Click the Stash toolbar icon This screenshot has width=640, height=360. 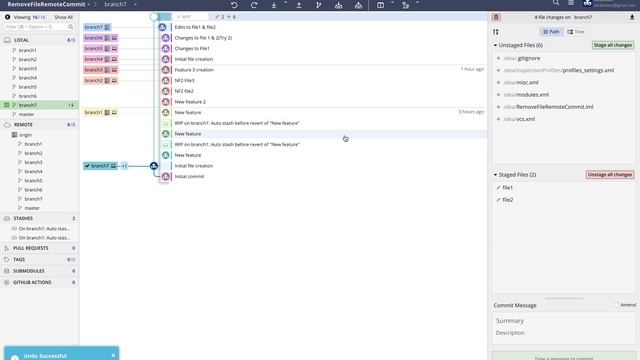[338, 5]
